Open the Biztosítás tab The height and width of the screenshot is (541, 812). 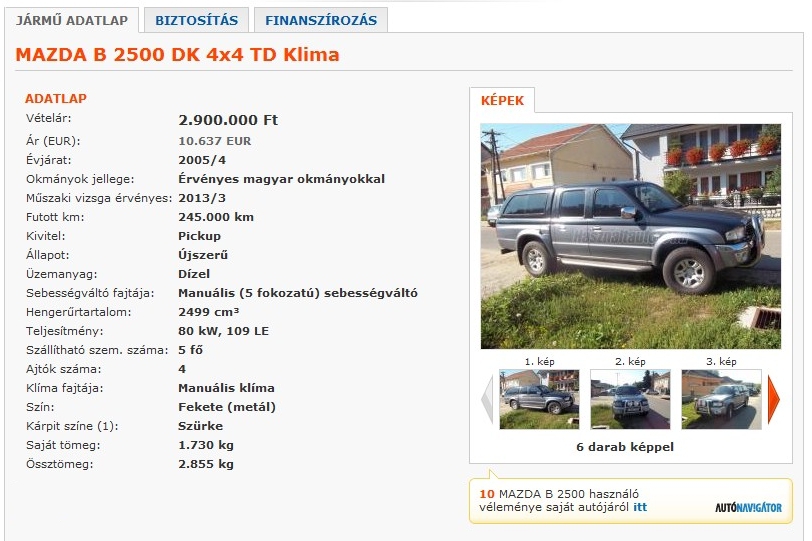pos(197,20)
